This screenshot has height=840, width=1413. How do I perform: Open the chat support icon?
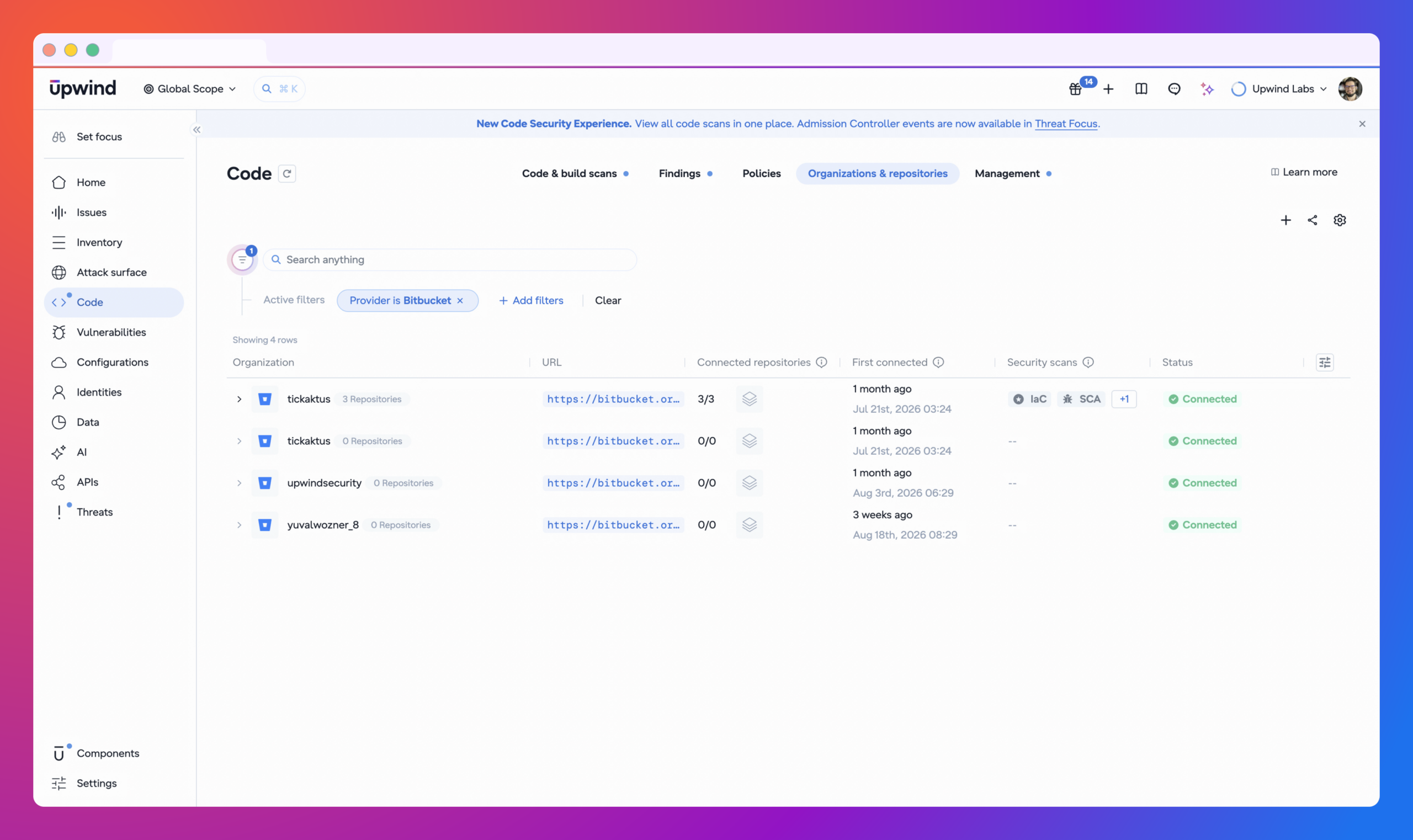click(1174, 89)
